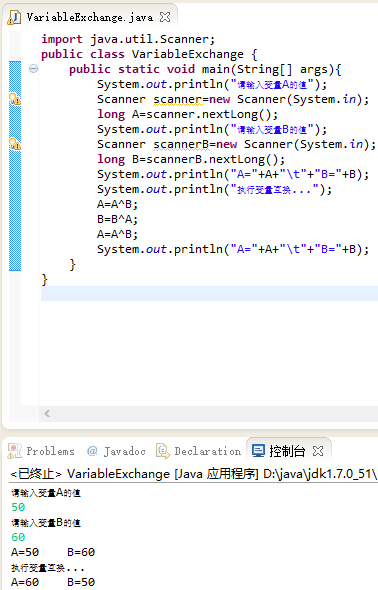Click the highlighted empty line in editor
The width and height of the screenshot is (378, 590).
point(209,293)
